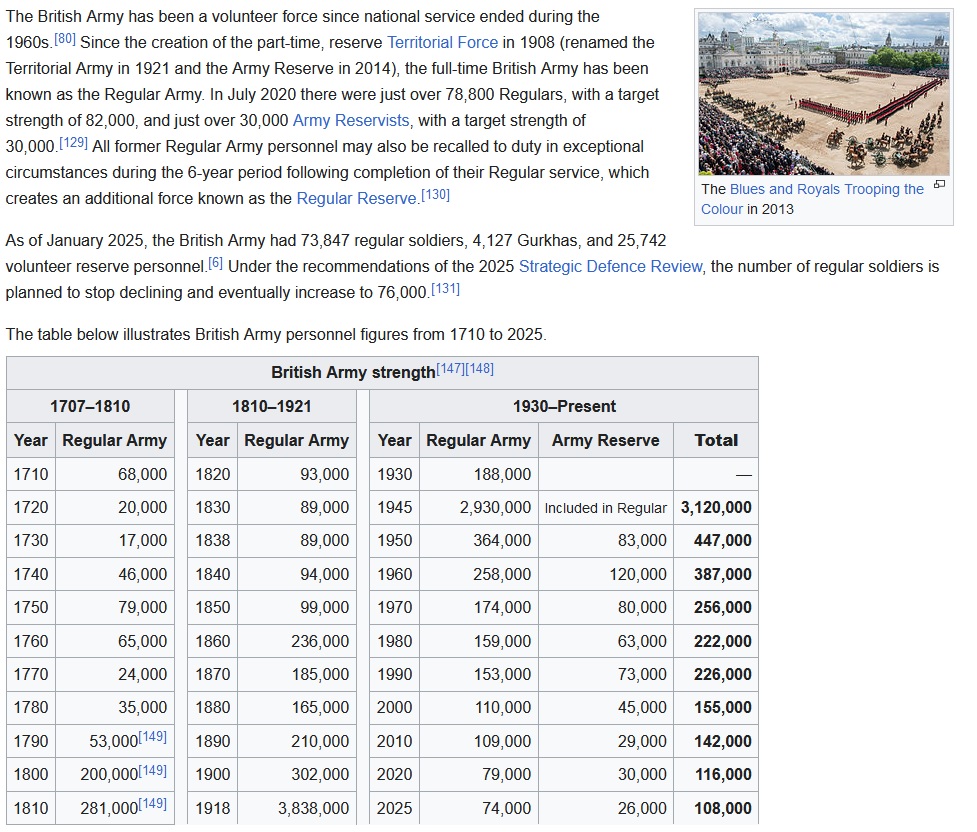Click citation [149] in the 1800 row

click(x=152, y=770)
